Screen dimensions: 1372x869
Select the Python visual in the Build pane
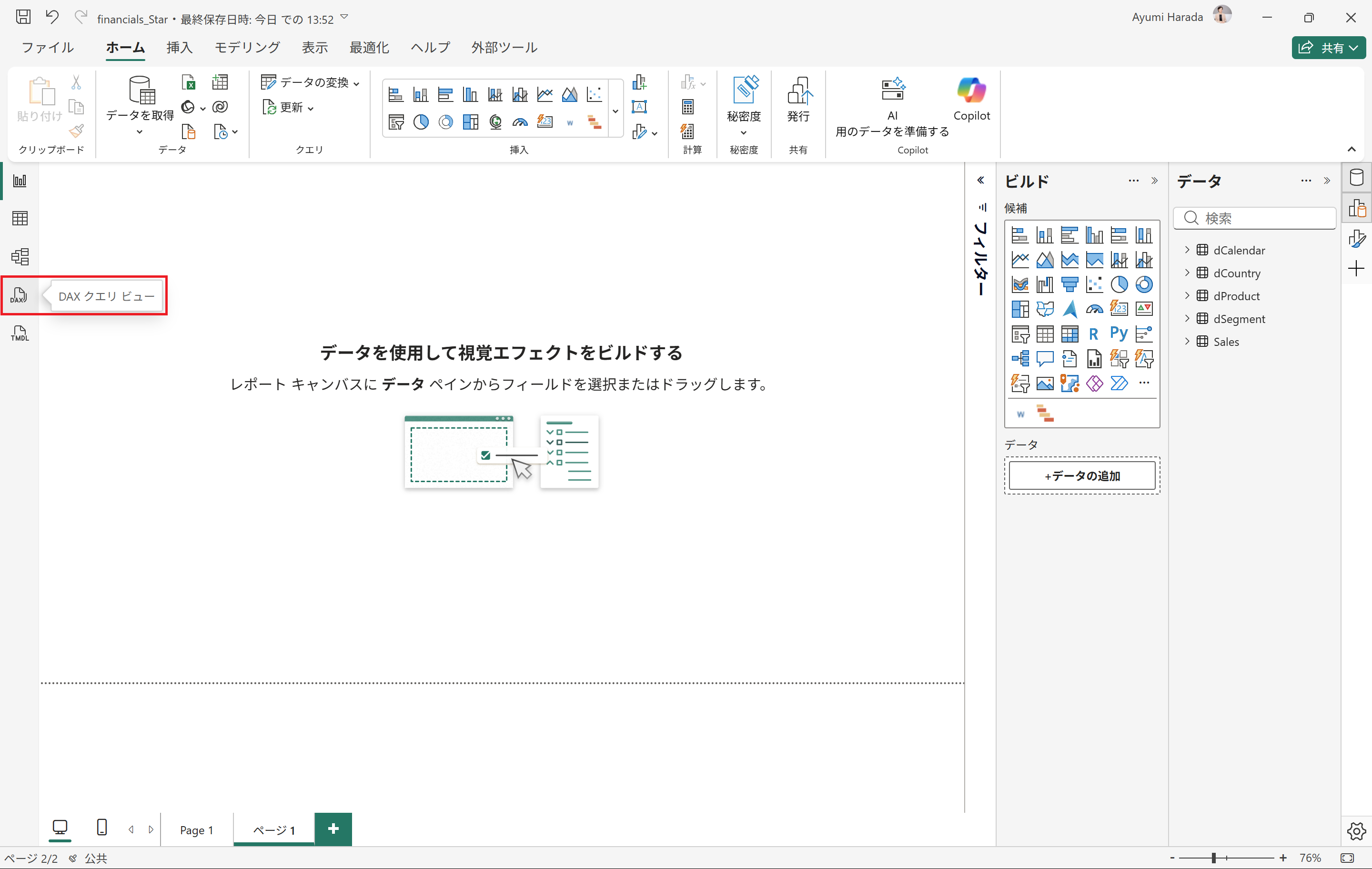(1119, 333)
